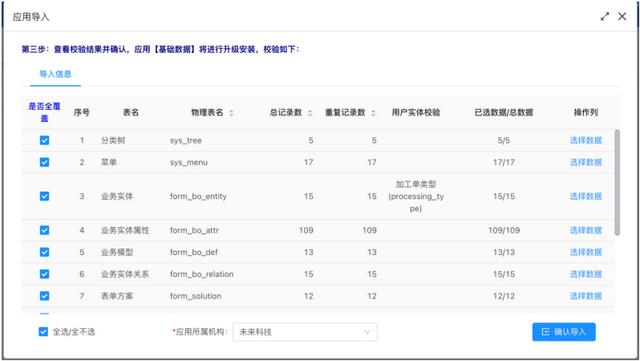
Task: Select the sys_menu table cell
Action: click(x=189, y=162)
